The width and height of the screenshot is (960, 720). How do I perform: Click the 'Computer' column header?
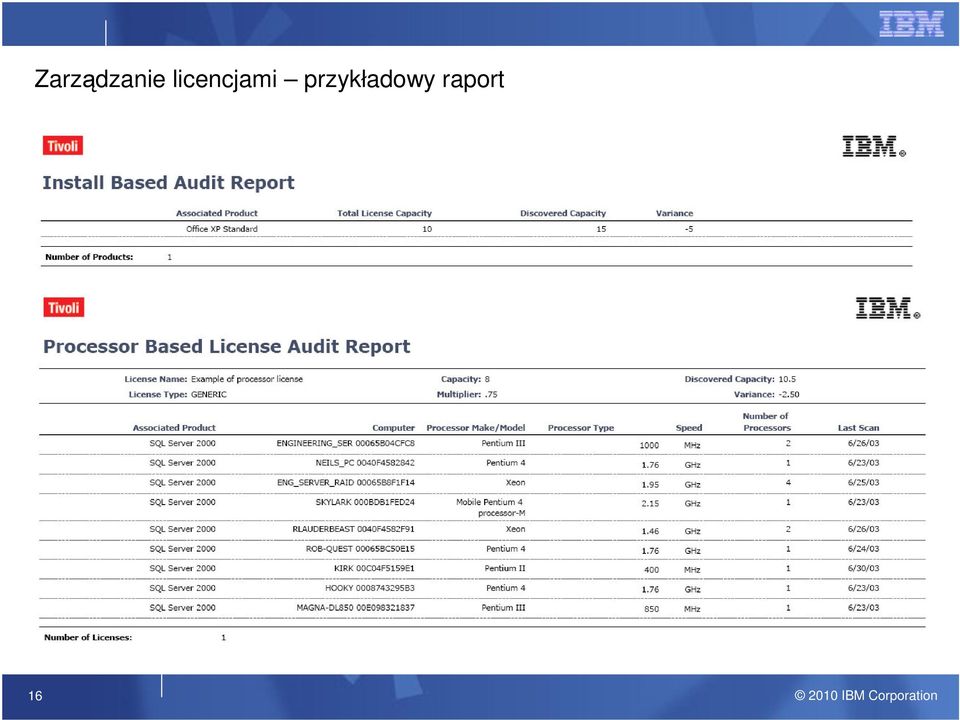394,428
